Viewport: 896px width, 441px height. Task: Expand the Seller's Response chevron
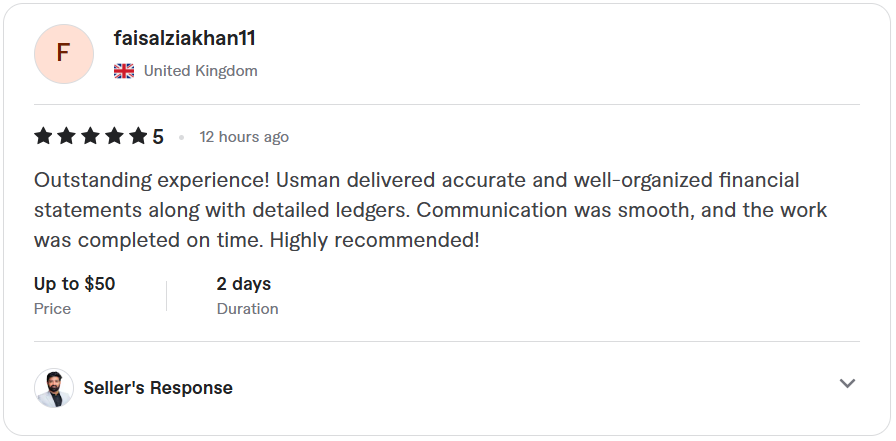point(847,384)
